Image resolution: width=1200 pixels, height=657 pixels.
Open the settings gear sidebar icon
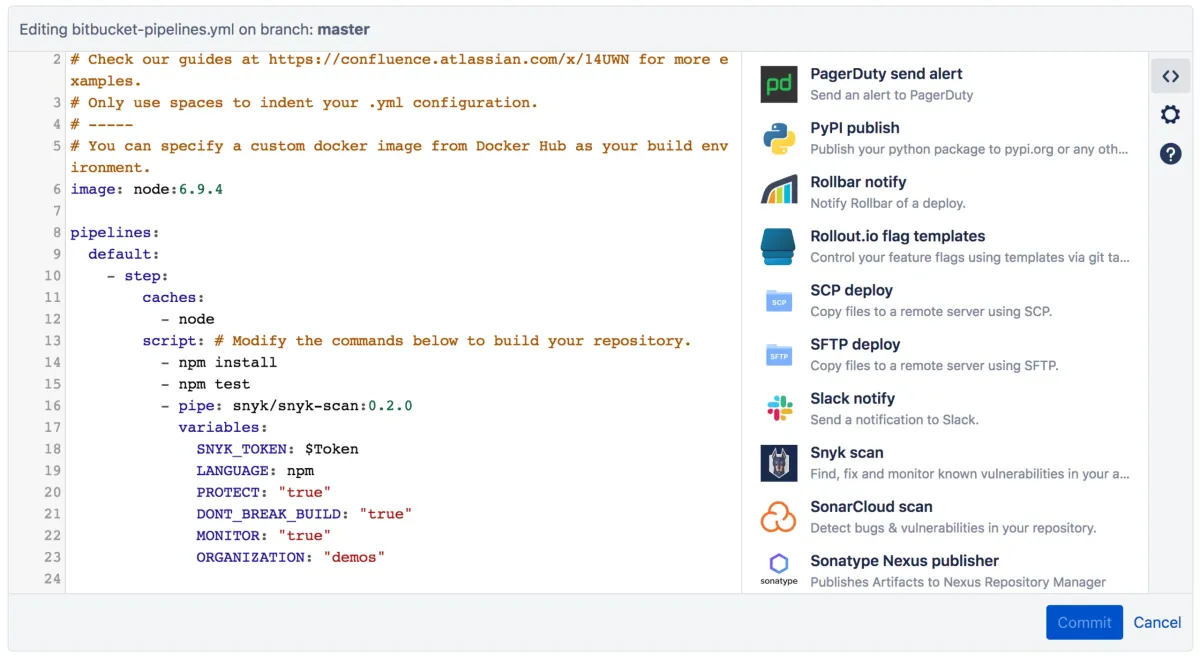(x=1170, y=115)
